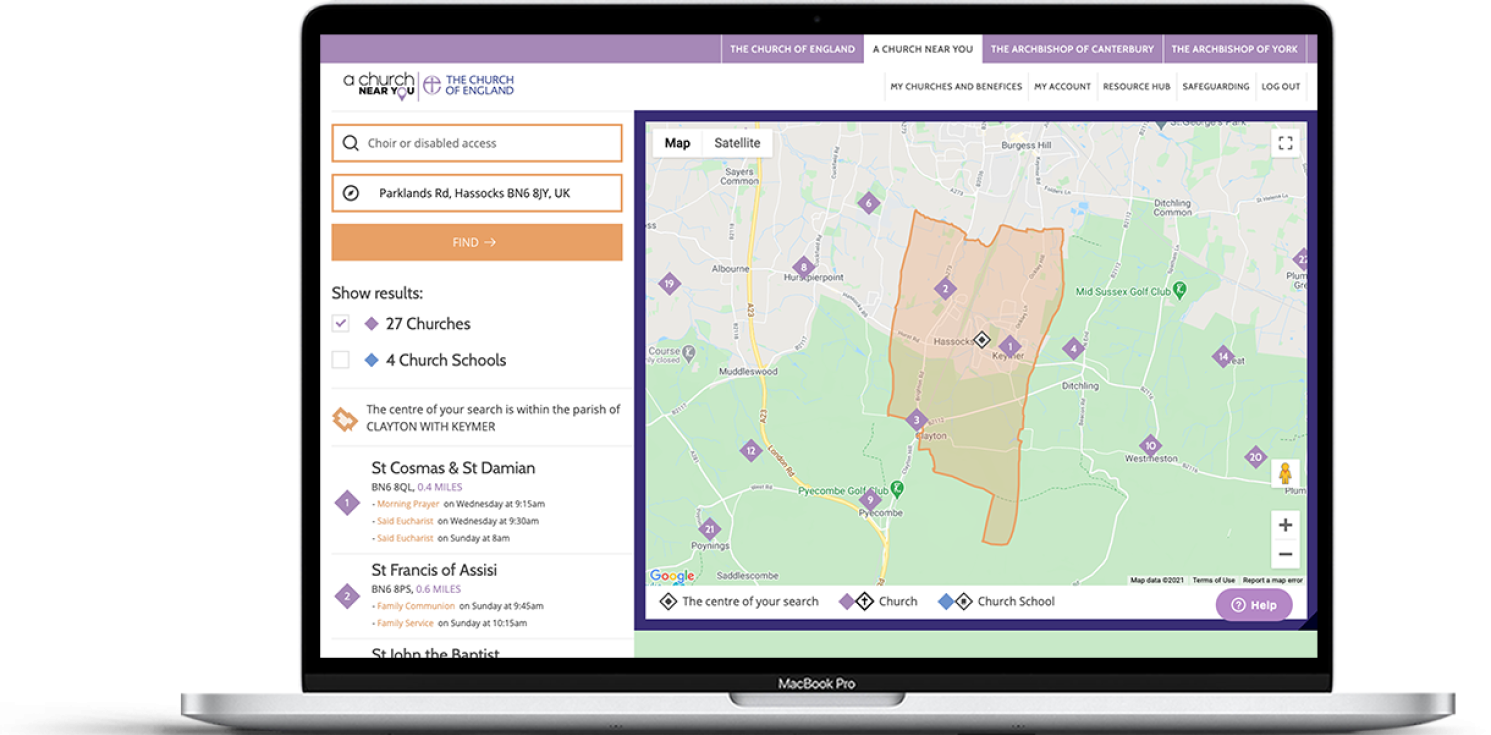Image resolution: width=1491 pixels, height=735 pixels.
Task: Click the orange FIND button
Action: click(x=477, y=242)
